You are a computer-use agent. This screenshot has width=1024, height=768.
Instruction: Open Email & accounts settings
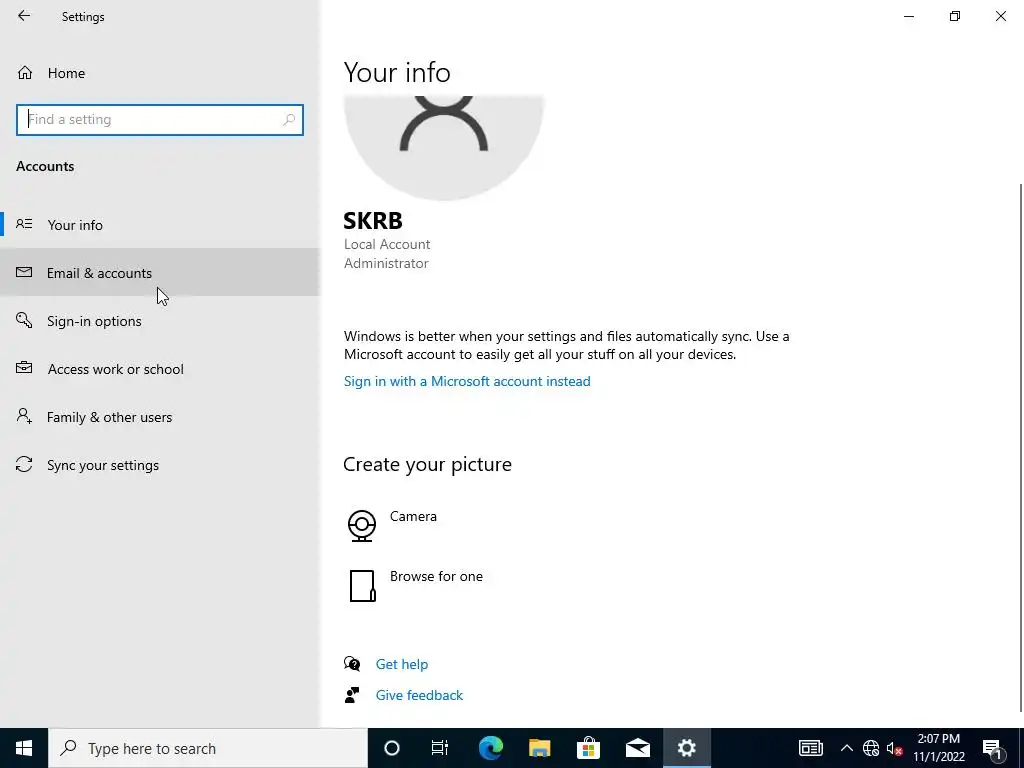pyautogui.click(x=159, y=272)
